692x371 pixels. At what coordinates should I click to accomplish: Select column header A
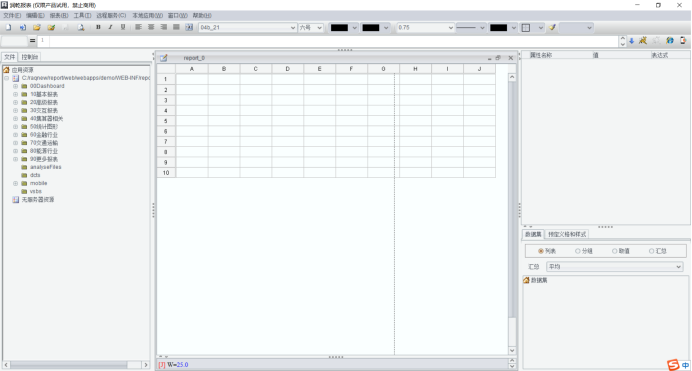pyautogui.click(x=192, y=69)
